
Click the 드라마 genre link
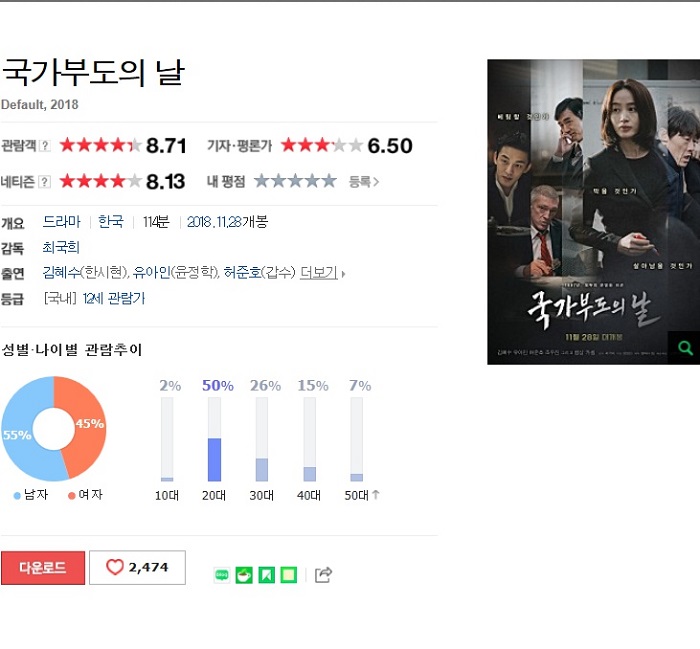[x=62, y=221]
